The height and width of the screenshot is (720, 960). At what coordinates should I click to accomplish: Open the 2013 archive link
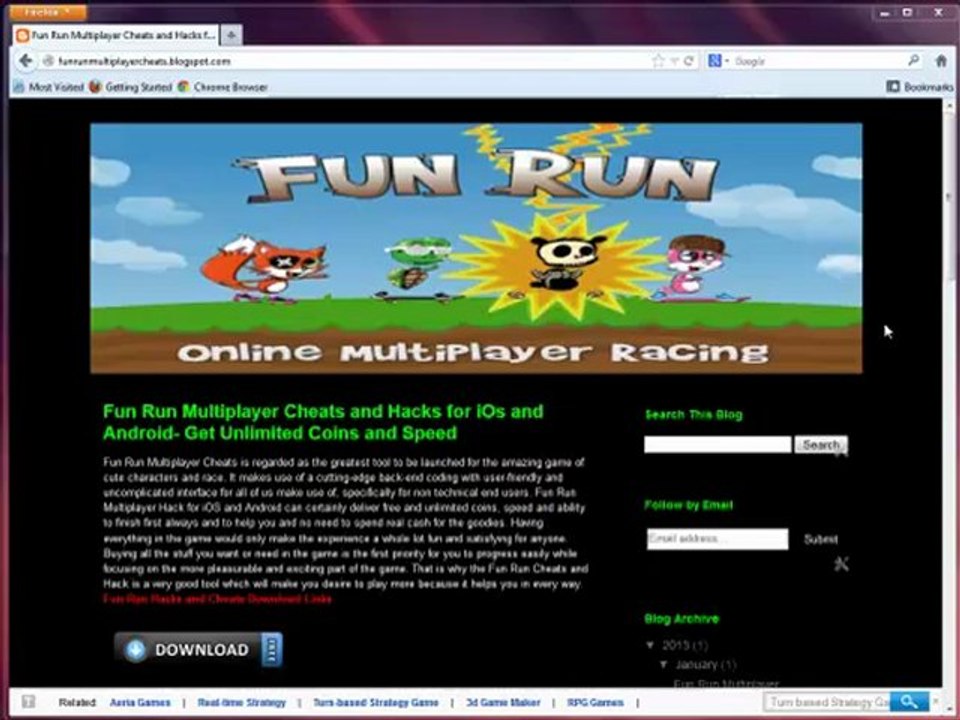(x=677, y=645)
